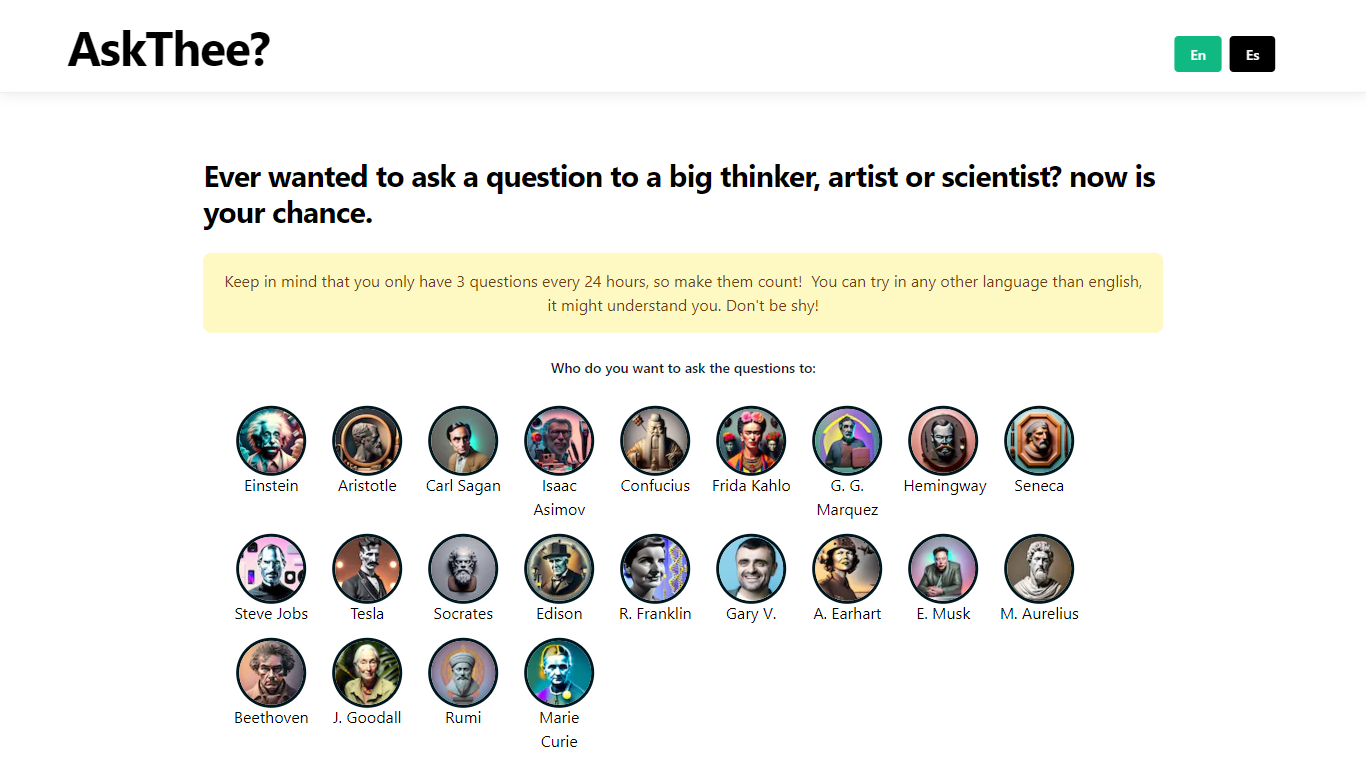Select Isaac Asimov's portrait
Viewport: 1366px width, 768px height.
[x=559, y=441]
